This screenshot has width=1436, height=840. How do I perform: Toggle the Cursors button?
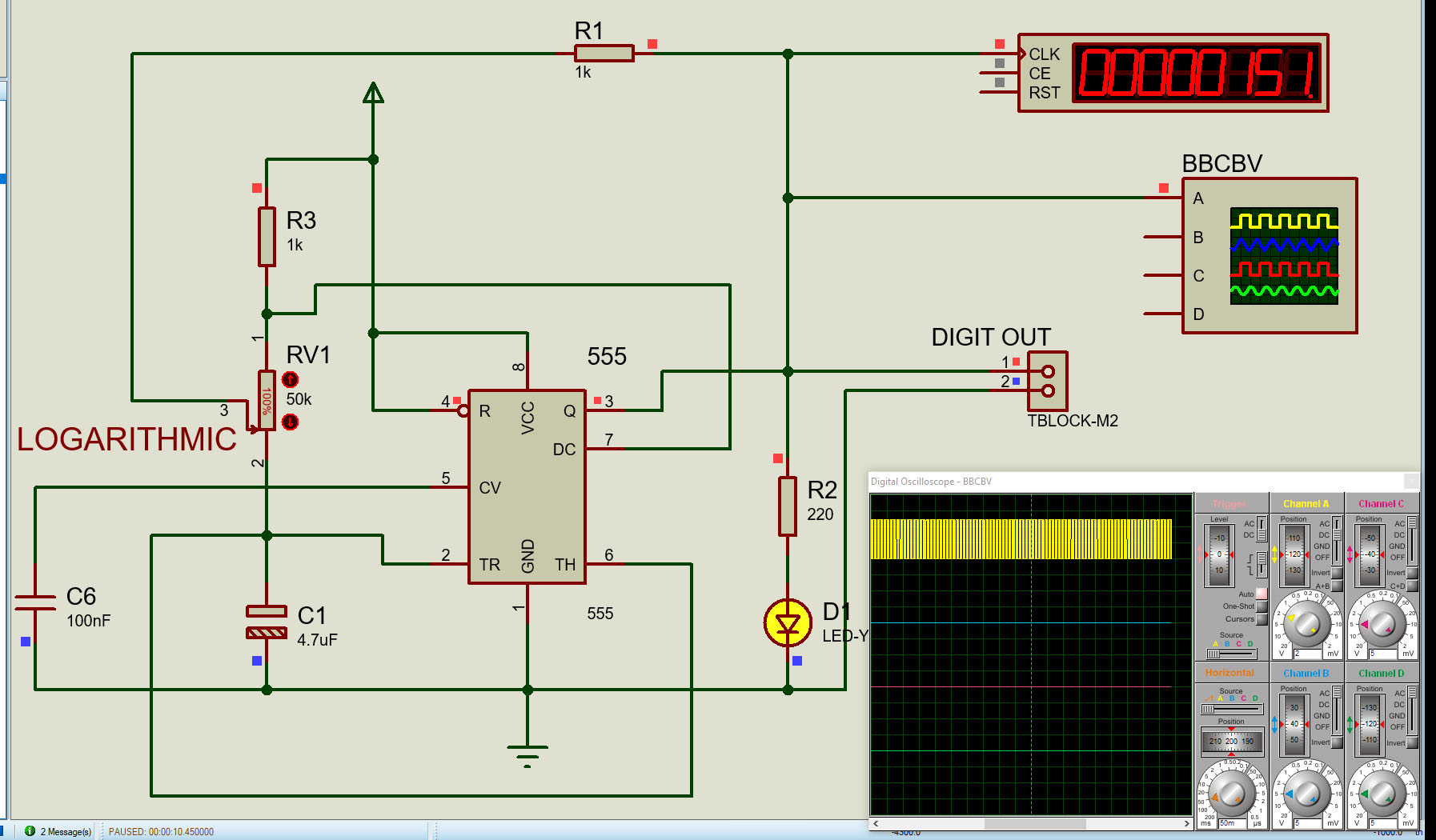1262,619
